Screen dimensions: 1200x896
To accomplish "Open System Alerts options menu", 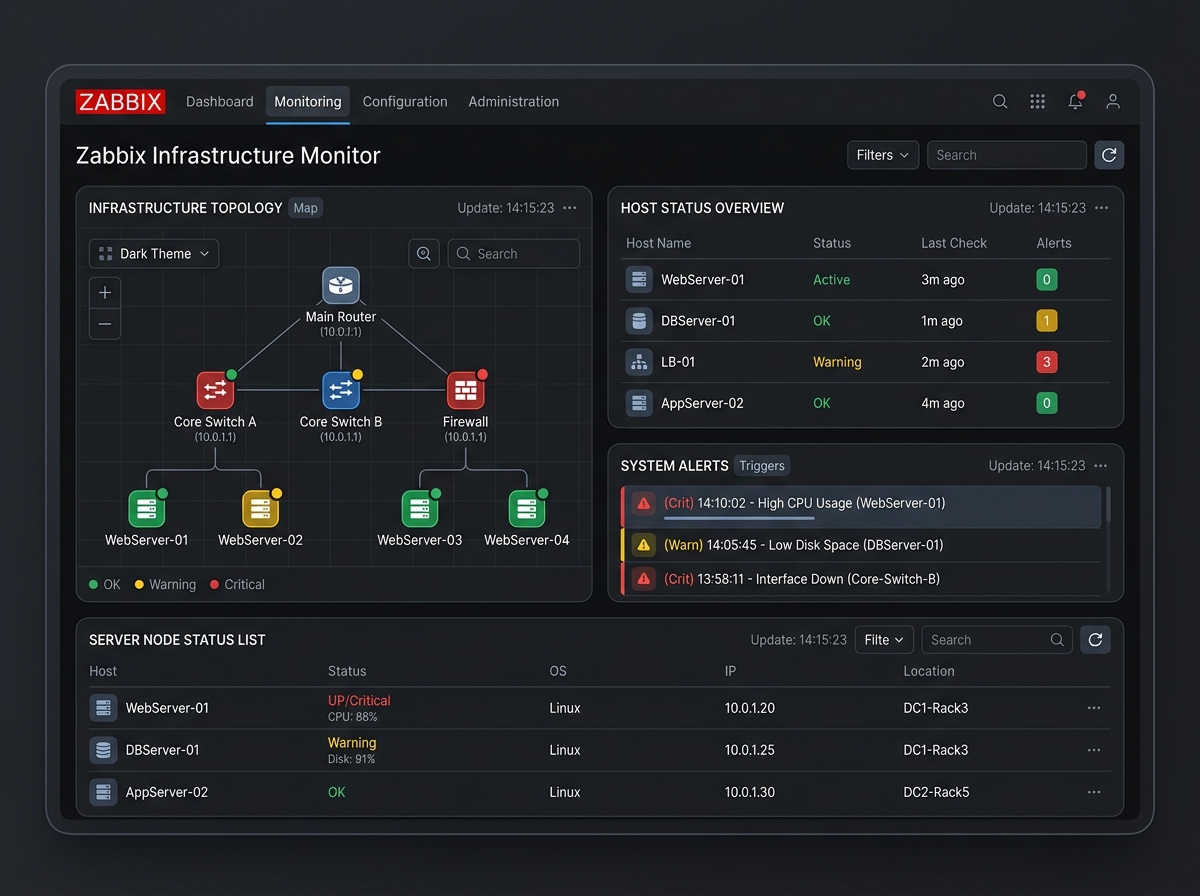I will pos(1101,466).
